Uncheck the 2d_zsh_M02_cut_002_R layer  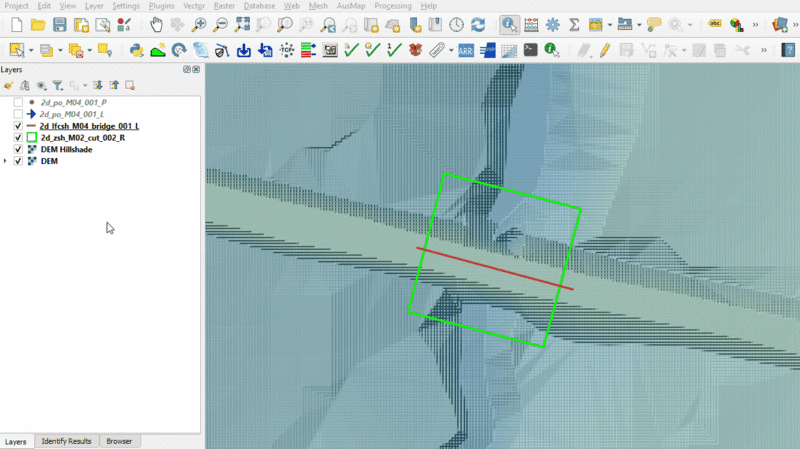click(x=18, y=138)
